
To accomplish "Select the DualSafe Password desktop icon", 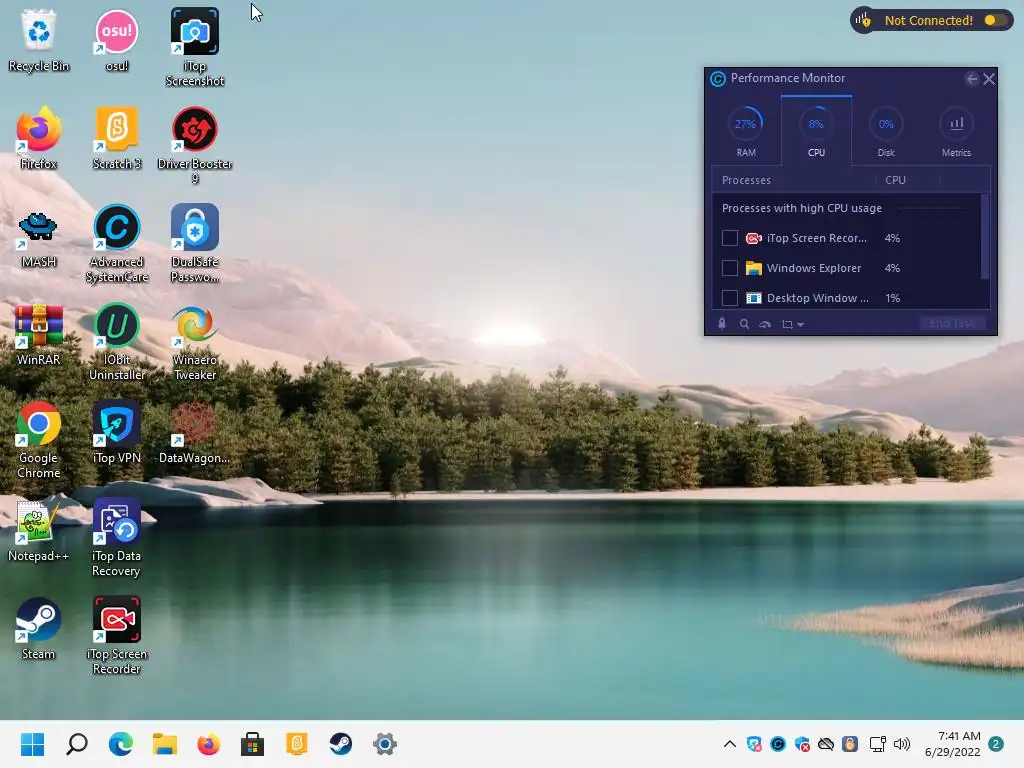I will coord(195,243).
